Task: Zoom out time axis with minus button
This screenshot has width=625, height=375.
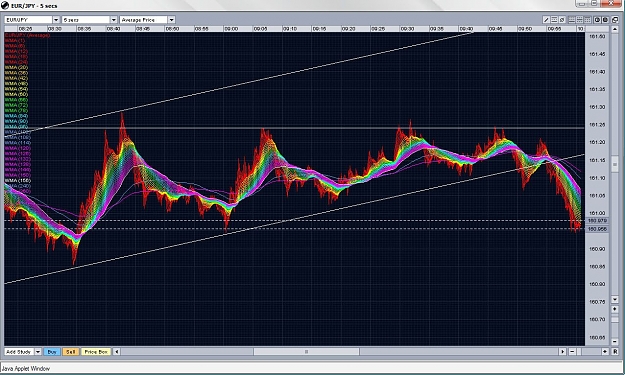Action: pos(572,351)
